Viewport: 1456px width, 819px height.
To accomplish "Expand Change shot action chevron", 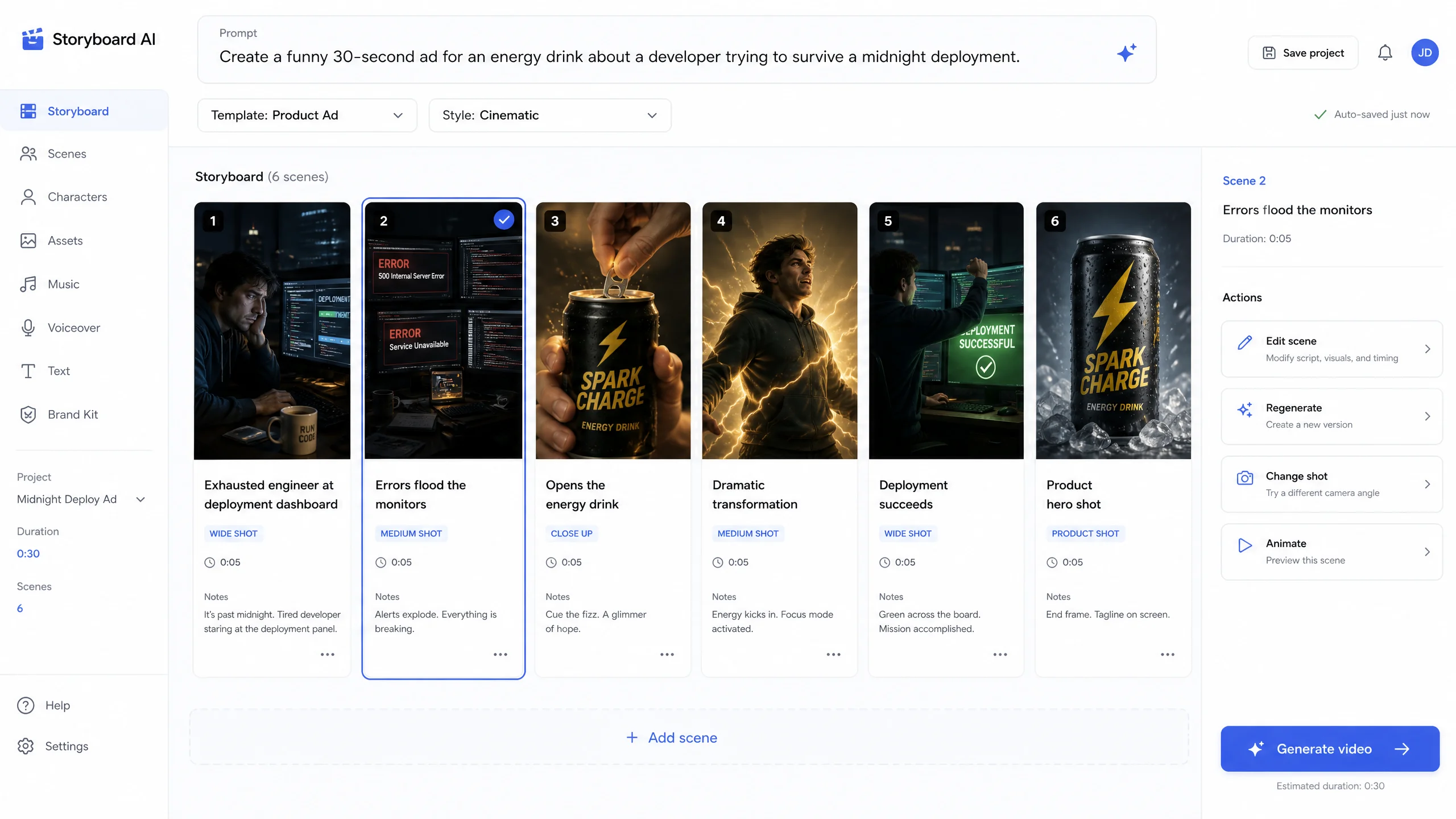I will 1427,484.
